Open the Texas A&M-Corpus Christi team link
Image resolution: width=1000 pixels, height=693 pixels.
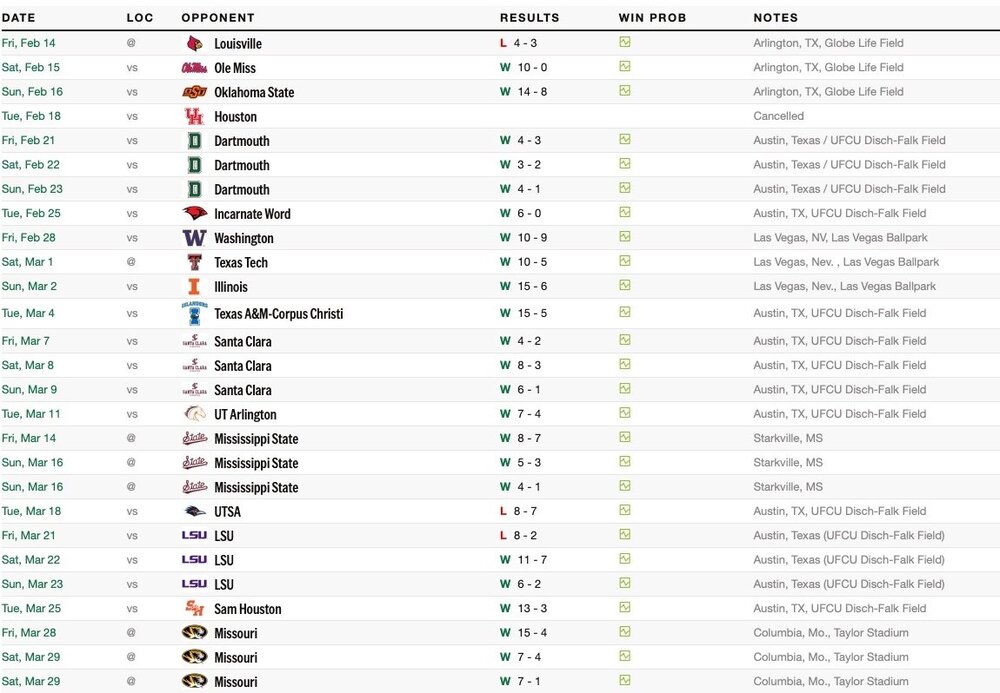pos(278,314)
